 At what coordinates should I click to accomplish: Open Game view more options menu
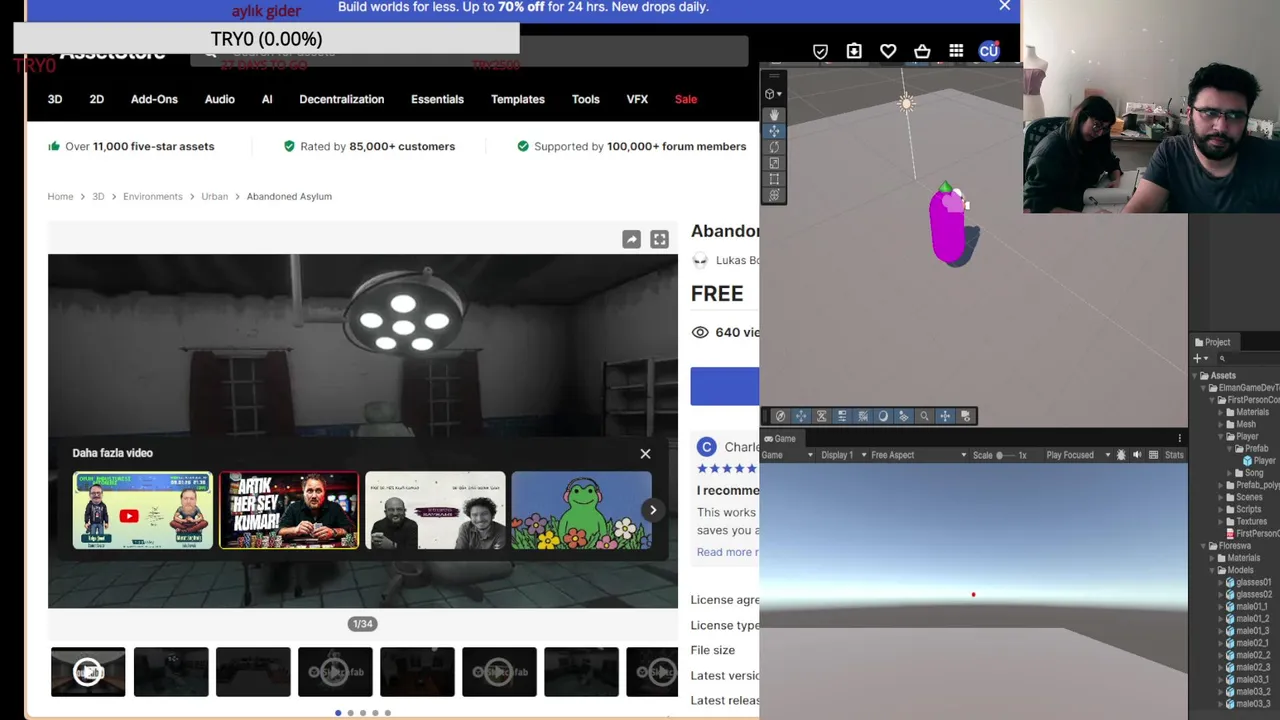point(1179,438)
